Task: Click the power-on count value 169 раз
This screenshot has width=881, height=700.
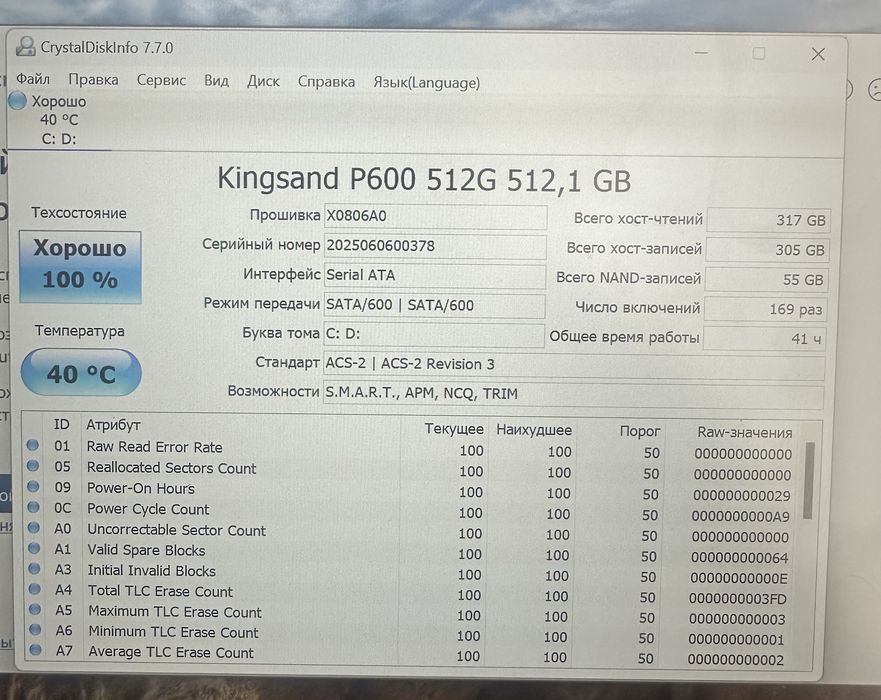Action: [x=766, y=309]
